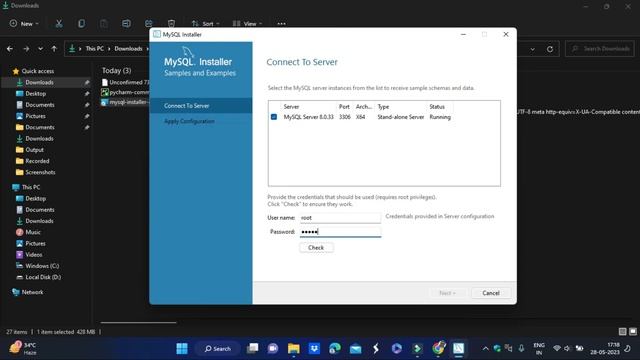The image size is (640, 360).
Task: Click This PC in the address breadcrumb
Action: point(94,49)
